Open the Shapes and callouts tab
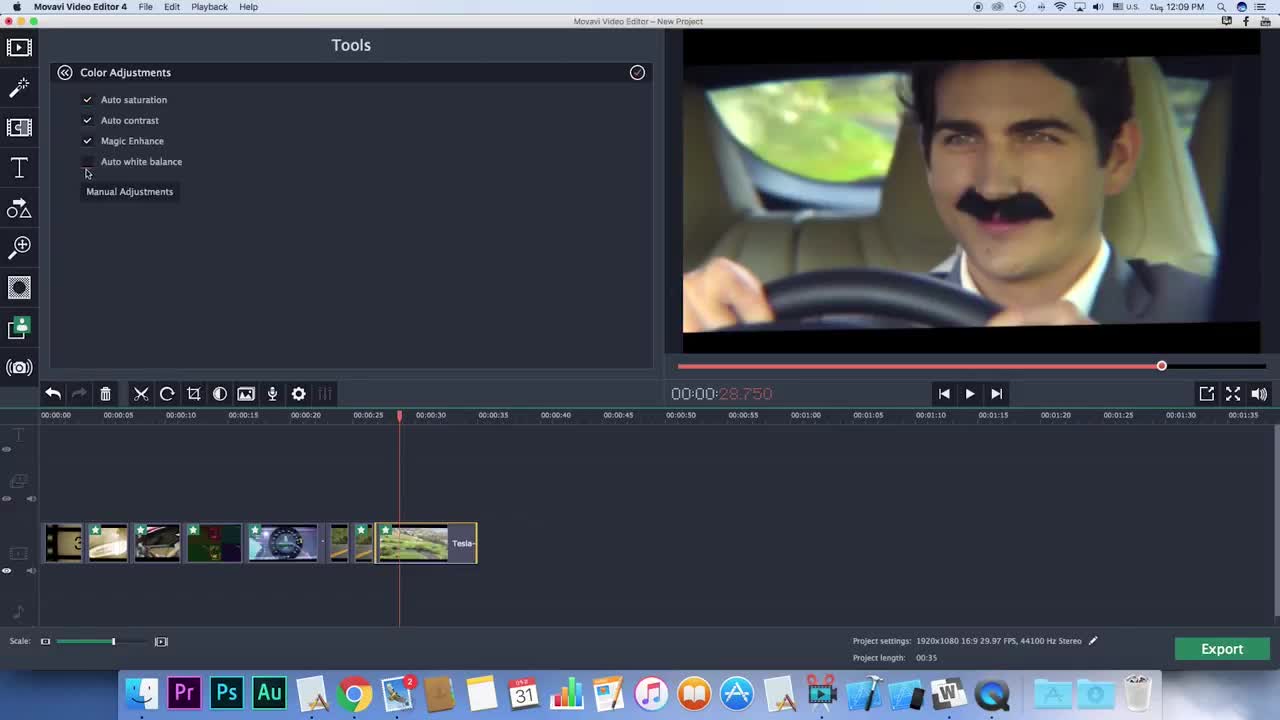The height and width of the screenshot is (720, 1280). coord(19,208)
